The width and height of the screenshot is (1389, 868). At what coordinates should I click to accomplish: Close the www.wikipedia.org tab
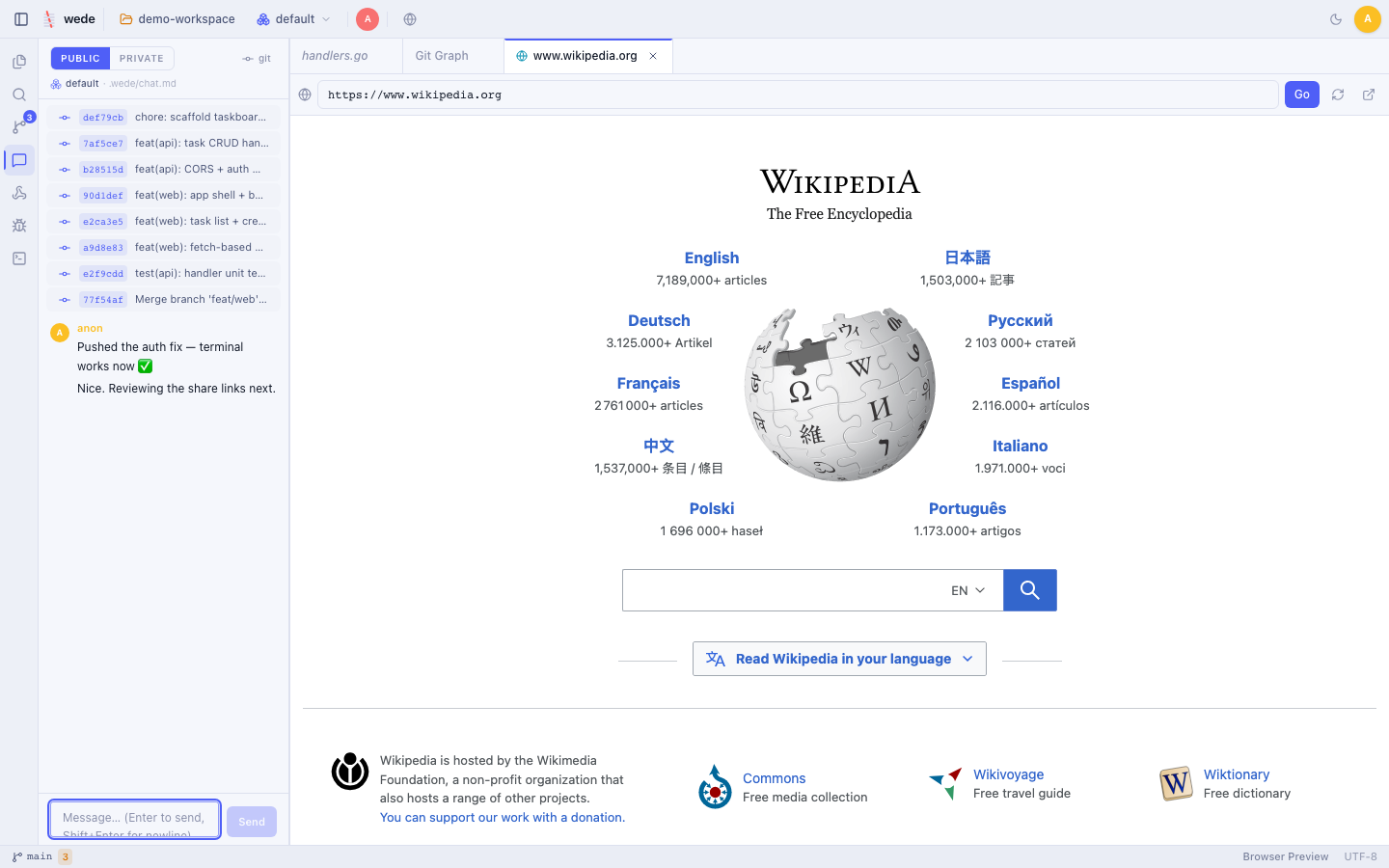pyautogui.click(x=653, y=56)
